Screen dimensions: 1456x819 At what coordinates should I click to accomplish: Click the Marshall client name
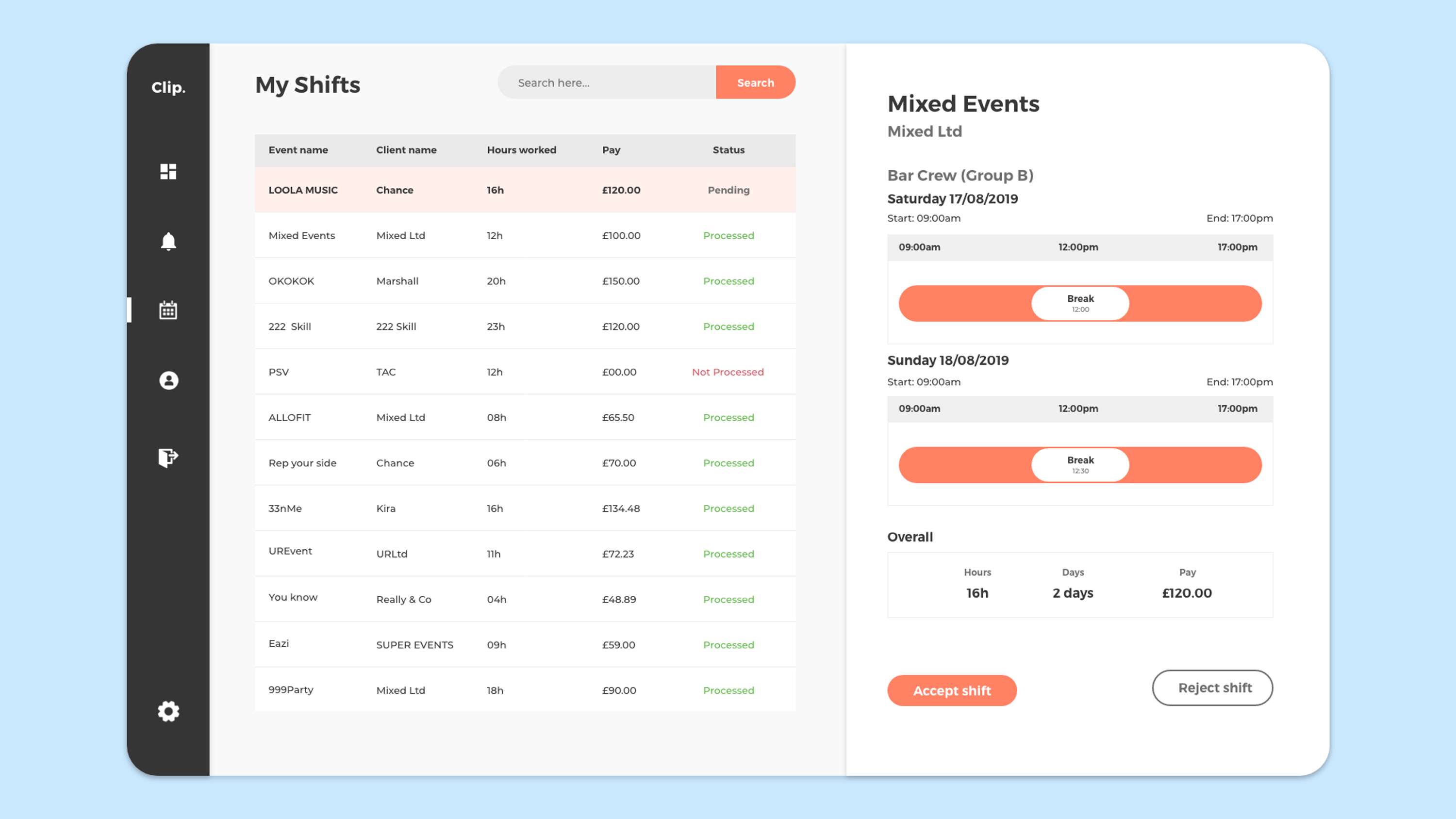click(397, 281)
